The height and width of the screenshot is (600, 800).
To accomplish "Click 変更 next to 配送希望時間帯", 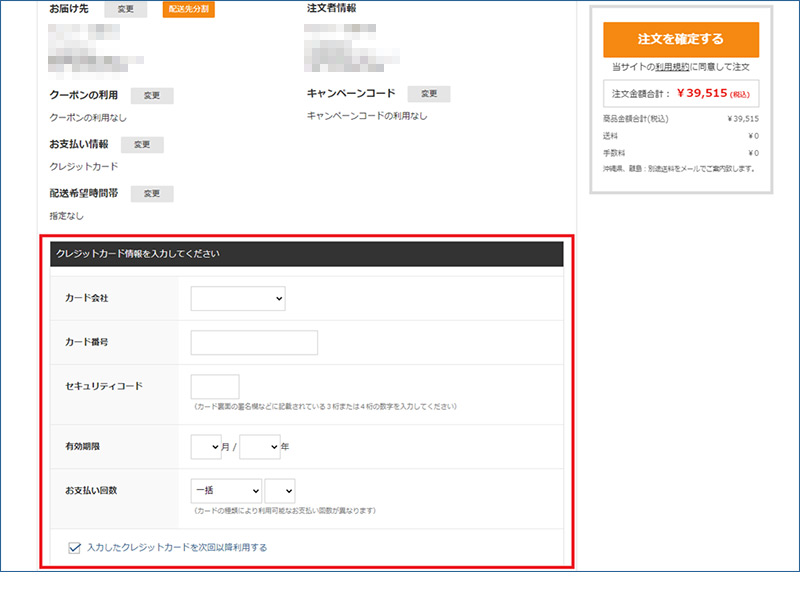I will point(152,193).
